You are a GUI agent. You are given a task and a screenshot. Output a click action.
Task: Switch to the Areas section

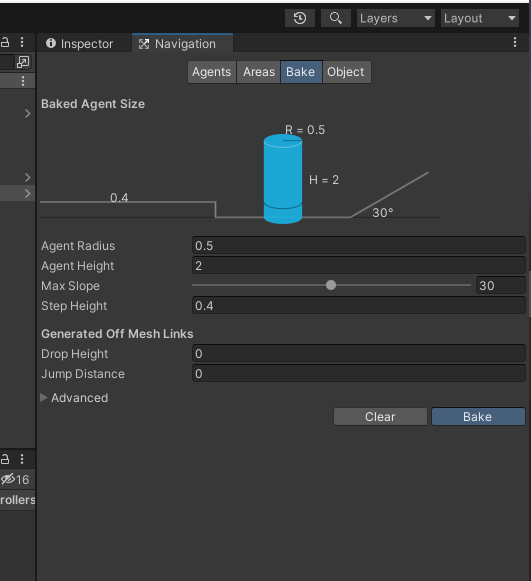tap(259, 72)
